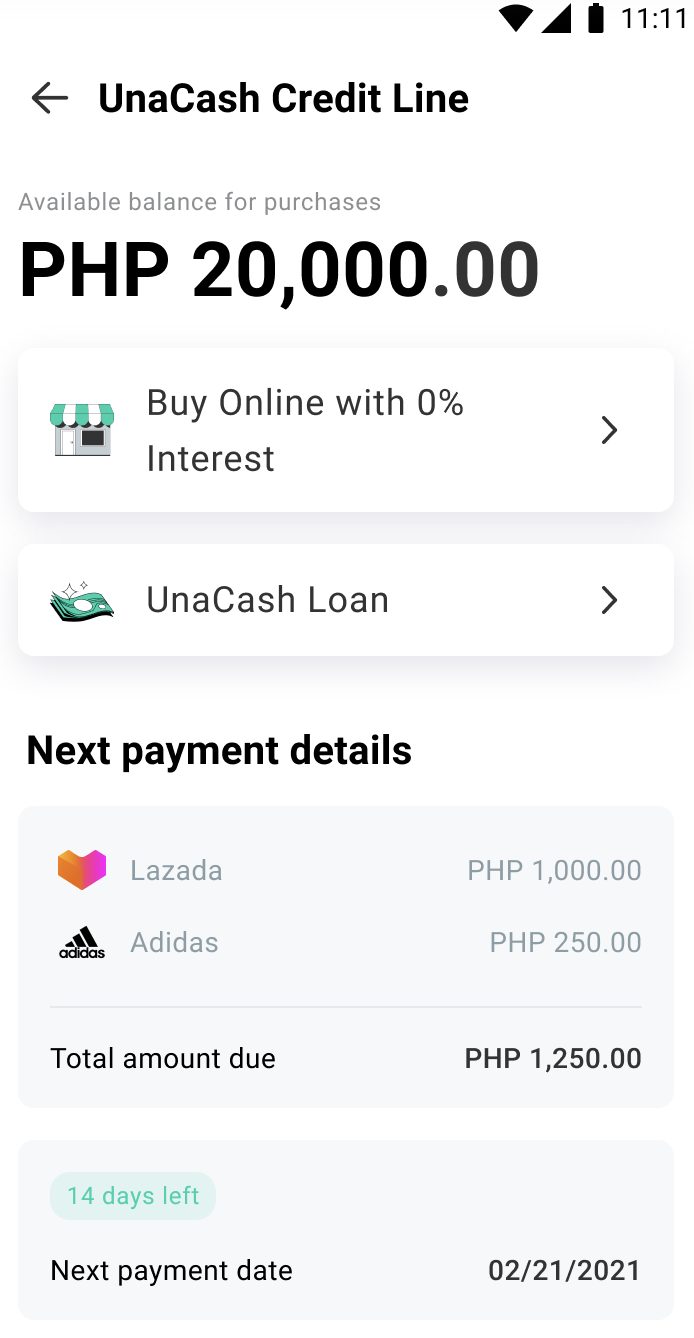Screen dimensions: 694x1338
Task: Expand the UnaCash Loan chevron
Action: (x=609, y=600)
